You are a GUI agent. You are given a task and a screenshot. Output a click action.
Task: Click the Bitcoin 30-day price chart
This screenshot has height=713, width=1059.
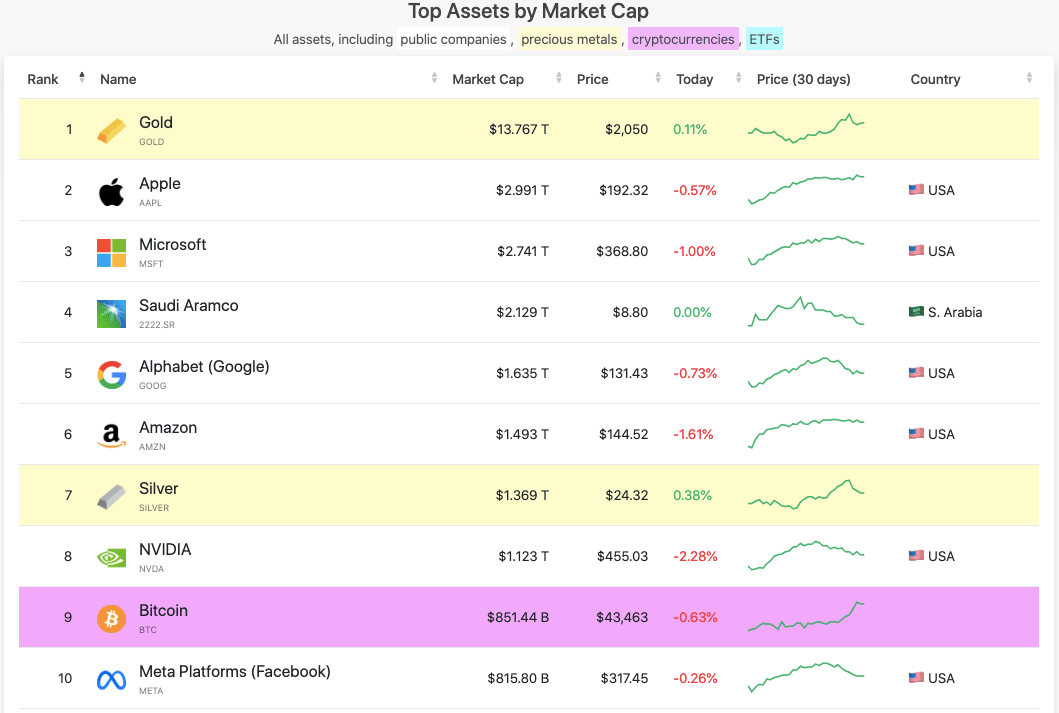(x=806, y=616)
